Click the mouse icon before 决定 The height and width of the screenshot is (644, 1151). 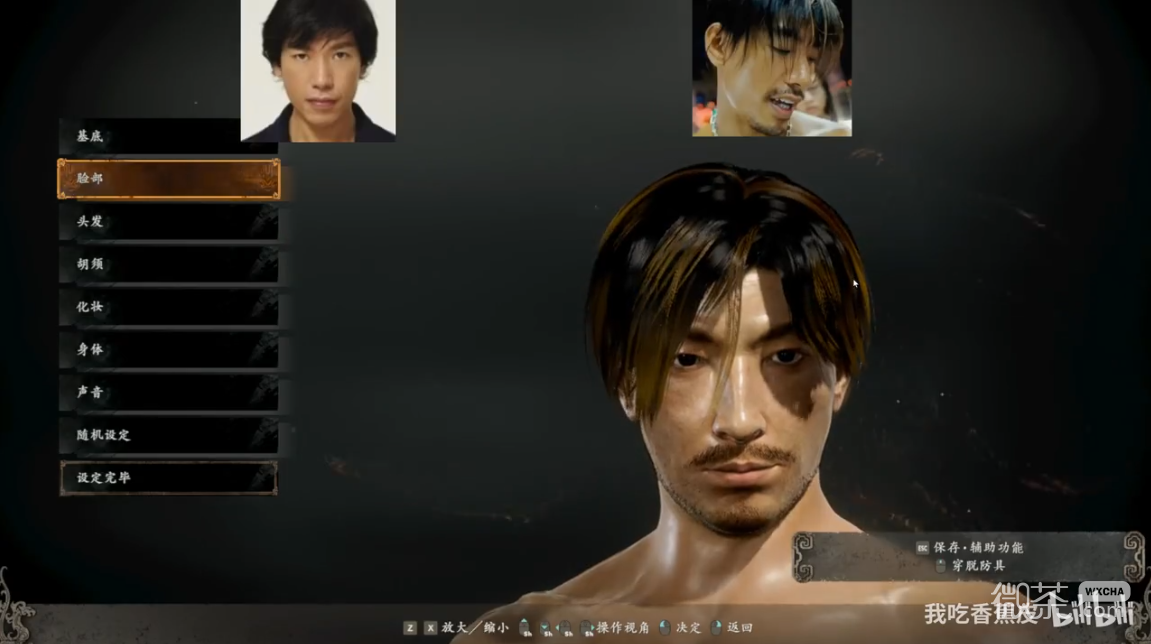coord(664,627)
